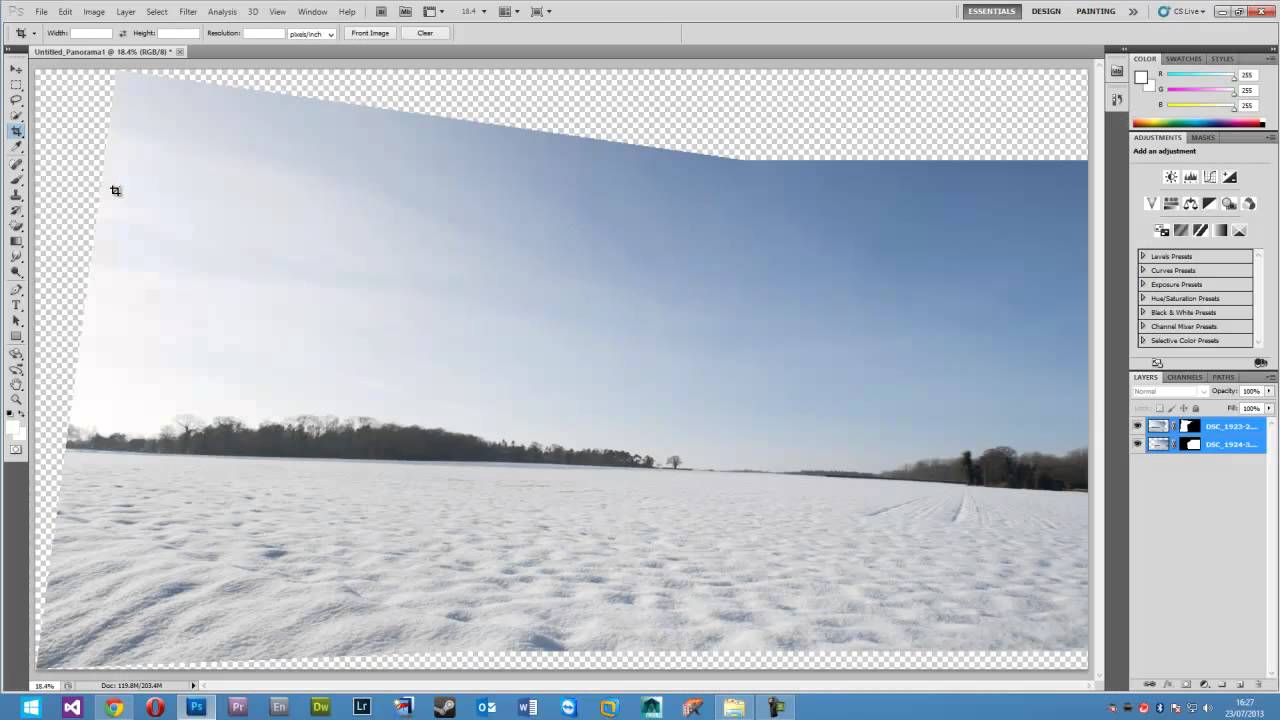This screenshot has width=1280, height=720.
Task: Switch to the Masks tab
Action: [1203, 137]
